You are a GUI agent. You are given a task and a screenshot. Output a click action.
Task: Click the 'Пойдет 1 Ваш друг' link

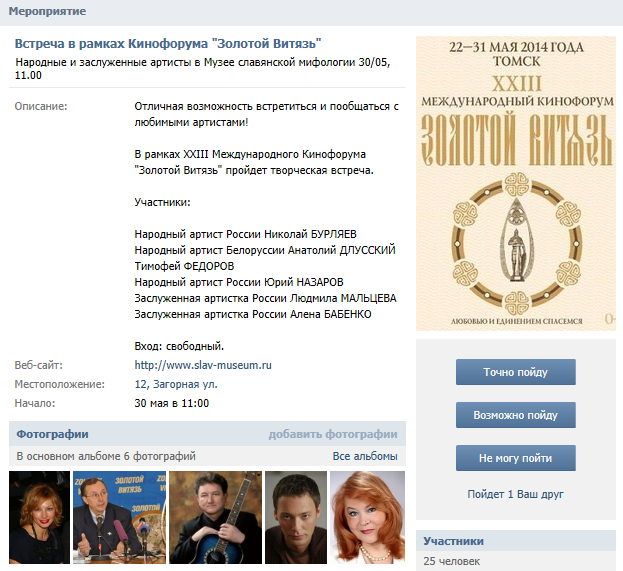[515, 494]
